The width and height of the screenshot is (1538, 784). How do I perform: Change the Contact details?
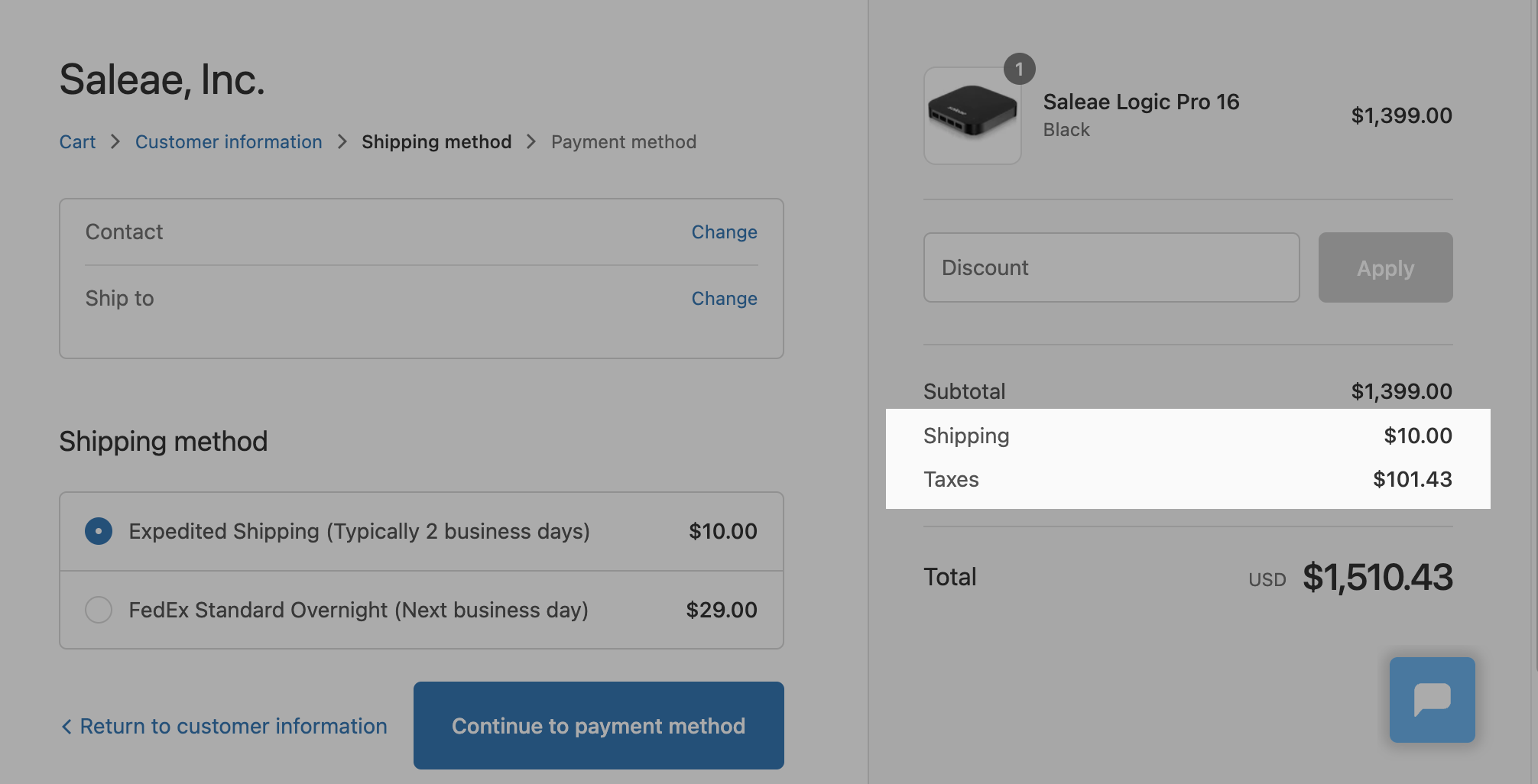coord(724,232)
